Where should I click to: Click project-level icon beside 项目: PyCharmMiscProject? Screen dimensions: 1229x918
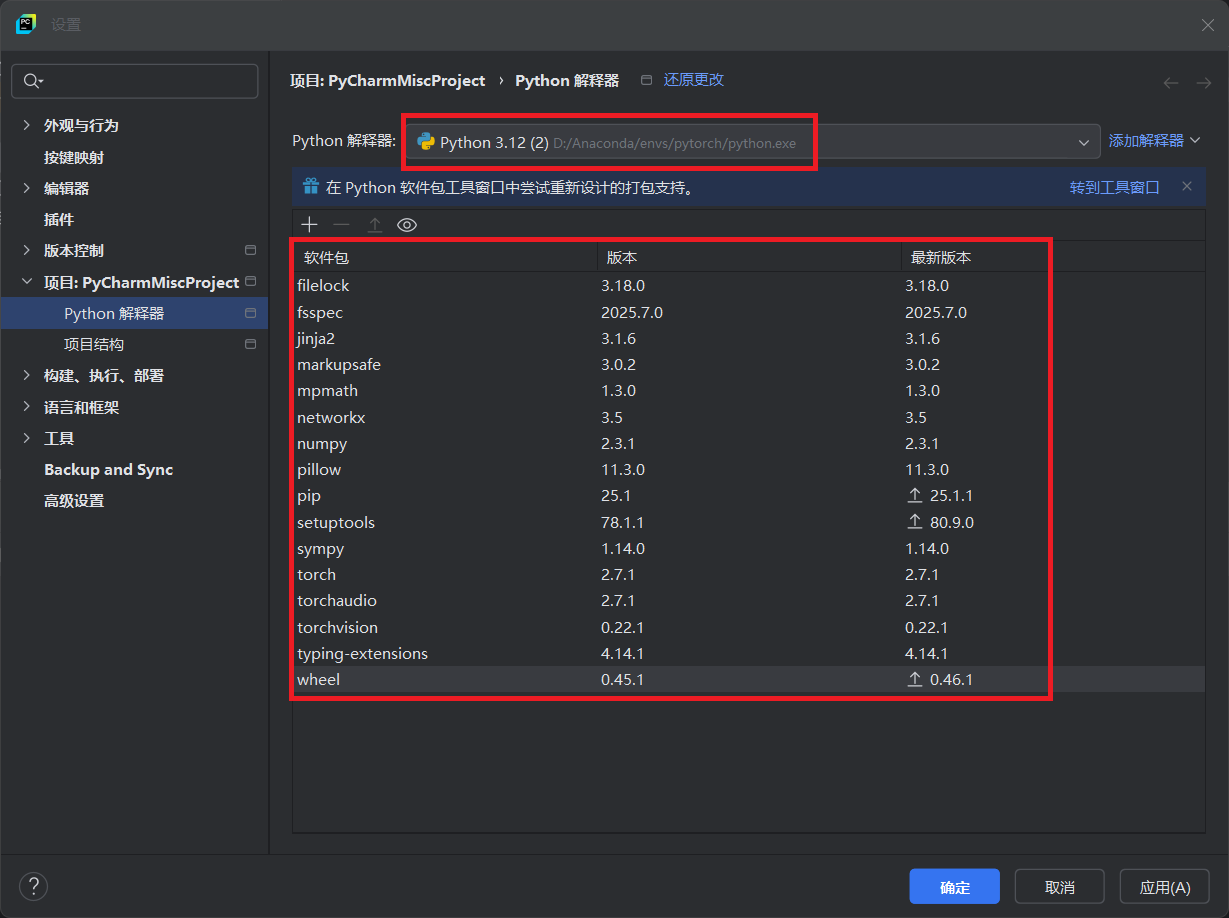click(250, 282)
